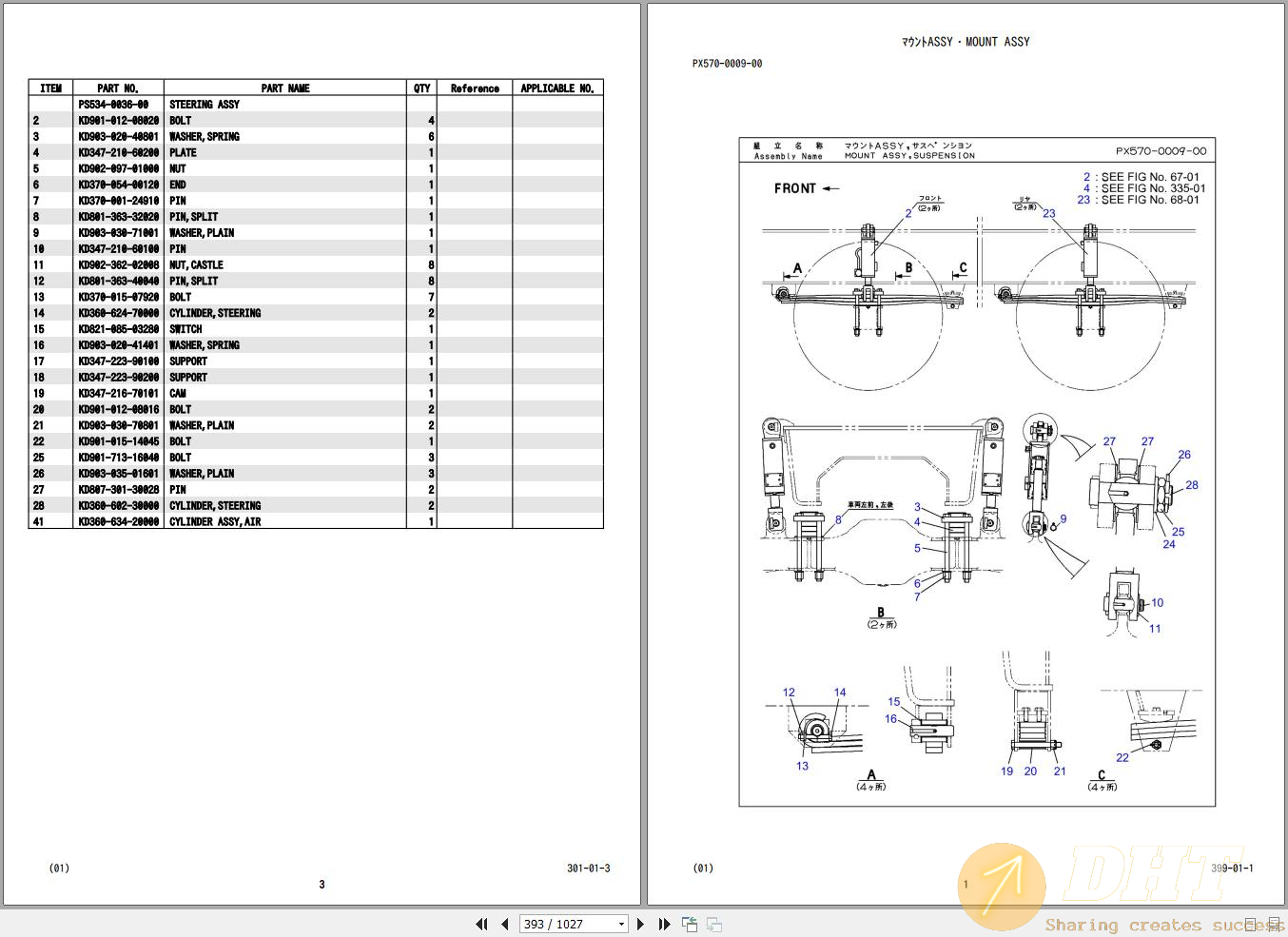Select part number PS534-0036-00
Viewport: 1288px width, 937px height.
pos(113,105)
